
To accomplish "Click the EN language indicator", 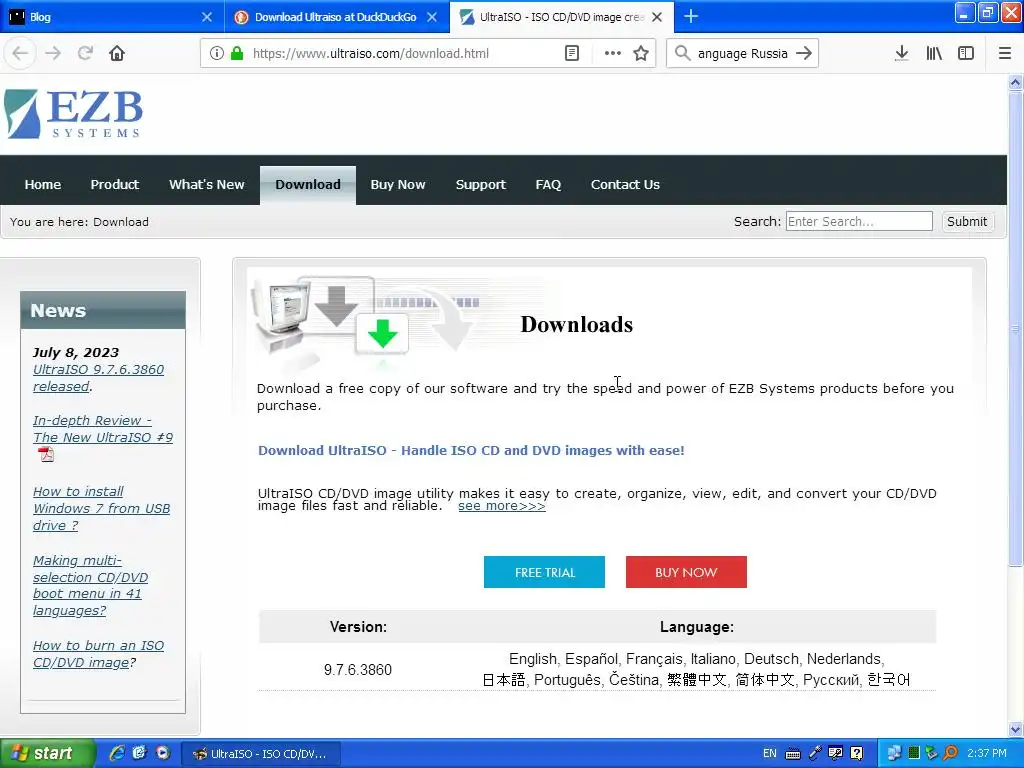I will pyautogui.click(x=769, y=754).
